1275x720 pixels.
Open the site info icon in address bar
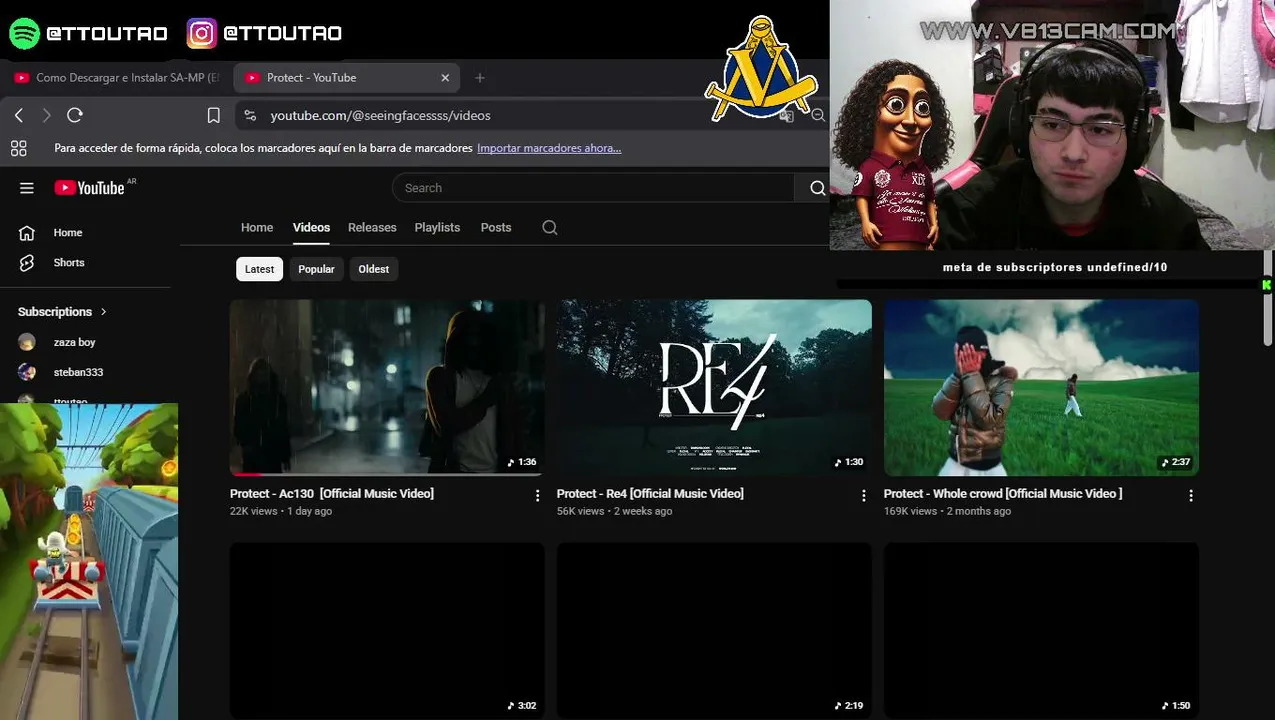click(250, 116)
